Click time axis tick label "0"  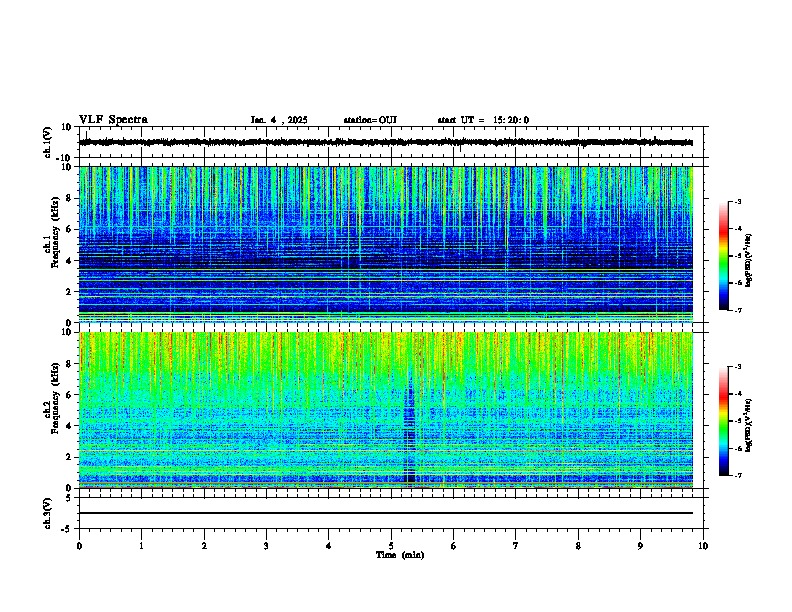(79, 546)
